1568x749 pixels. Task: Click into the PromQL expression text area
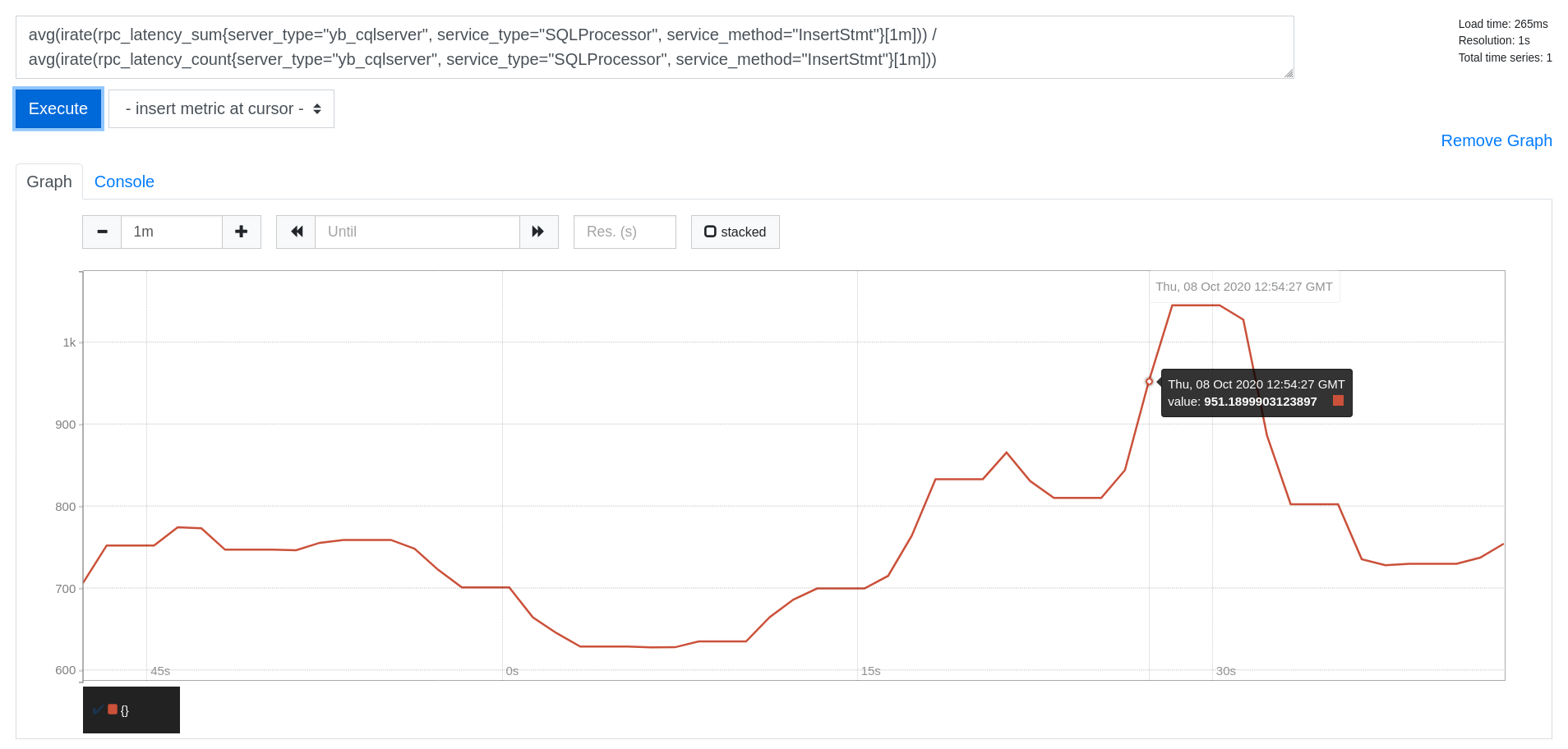[x=653, y=47]
